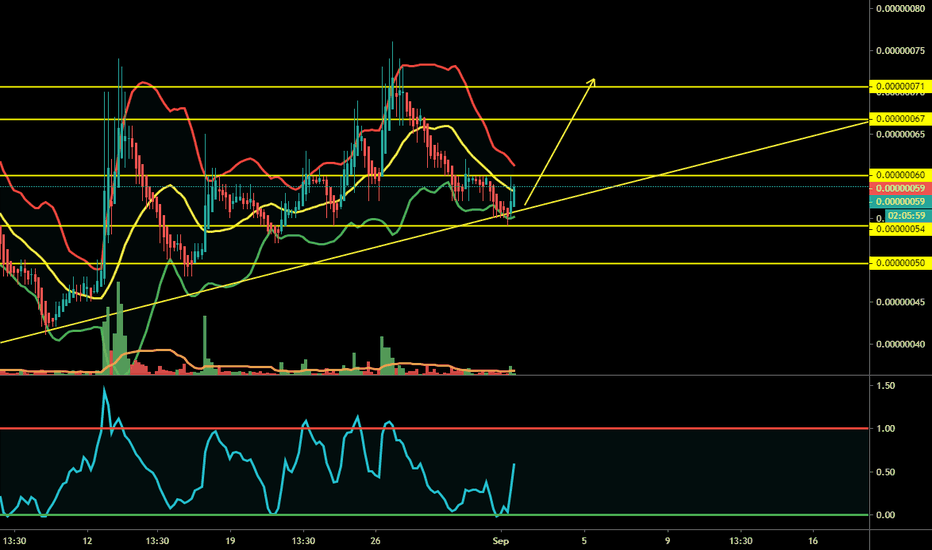The image size is (932, 550).
Task: Click the 0.00 indicator scale value
Action: (x=886, y=515)
